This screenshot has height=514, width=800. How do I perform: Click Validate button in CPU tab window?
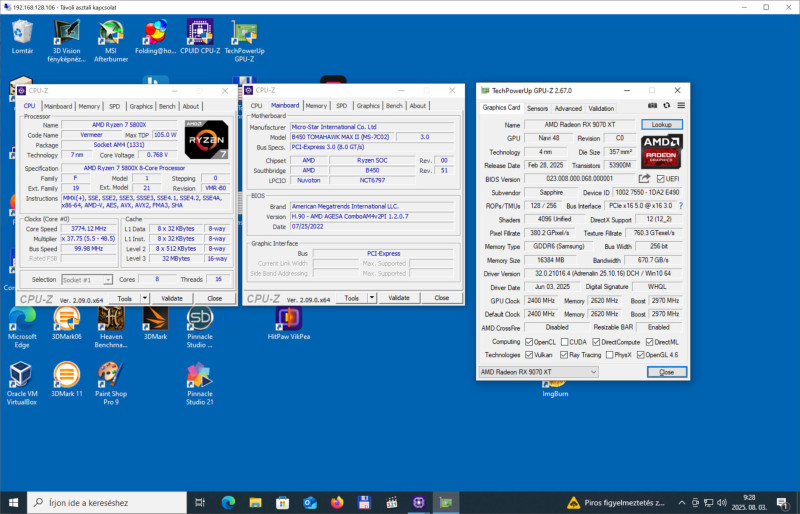(172, 298)
